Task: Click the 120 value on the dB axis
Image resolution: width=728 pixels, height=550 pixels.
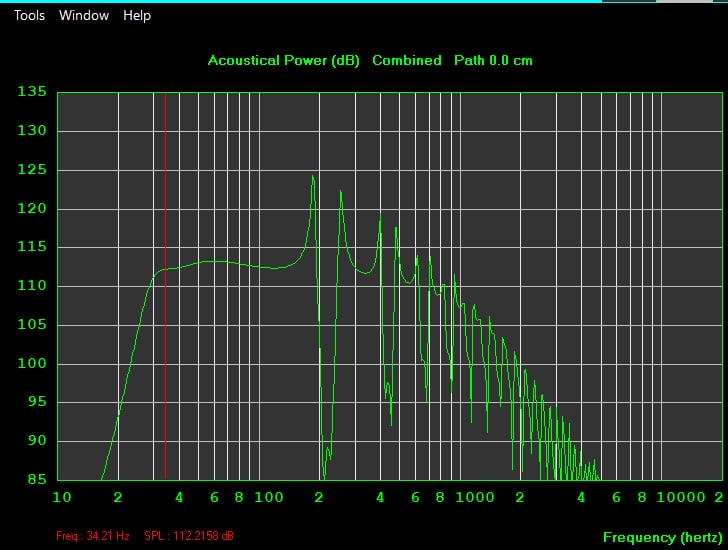Action: pyautogui.click(x=32, y=208)
